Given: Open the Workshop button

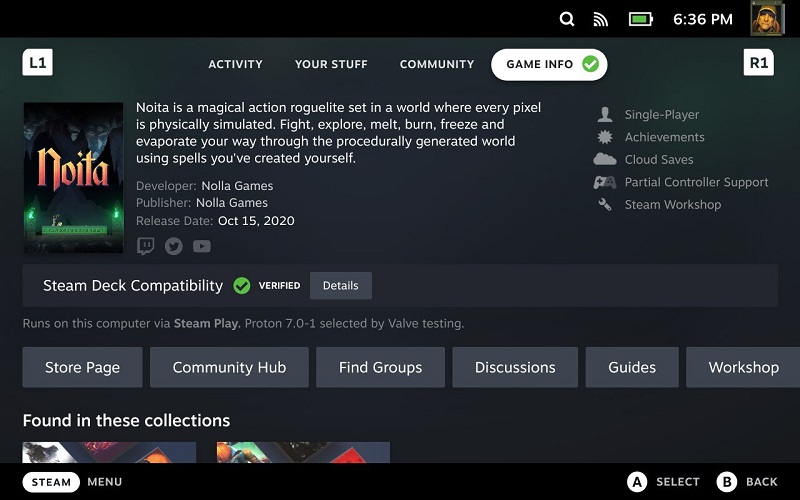Looking at the screenshot, I should coord(743,367).
